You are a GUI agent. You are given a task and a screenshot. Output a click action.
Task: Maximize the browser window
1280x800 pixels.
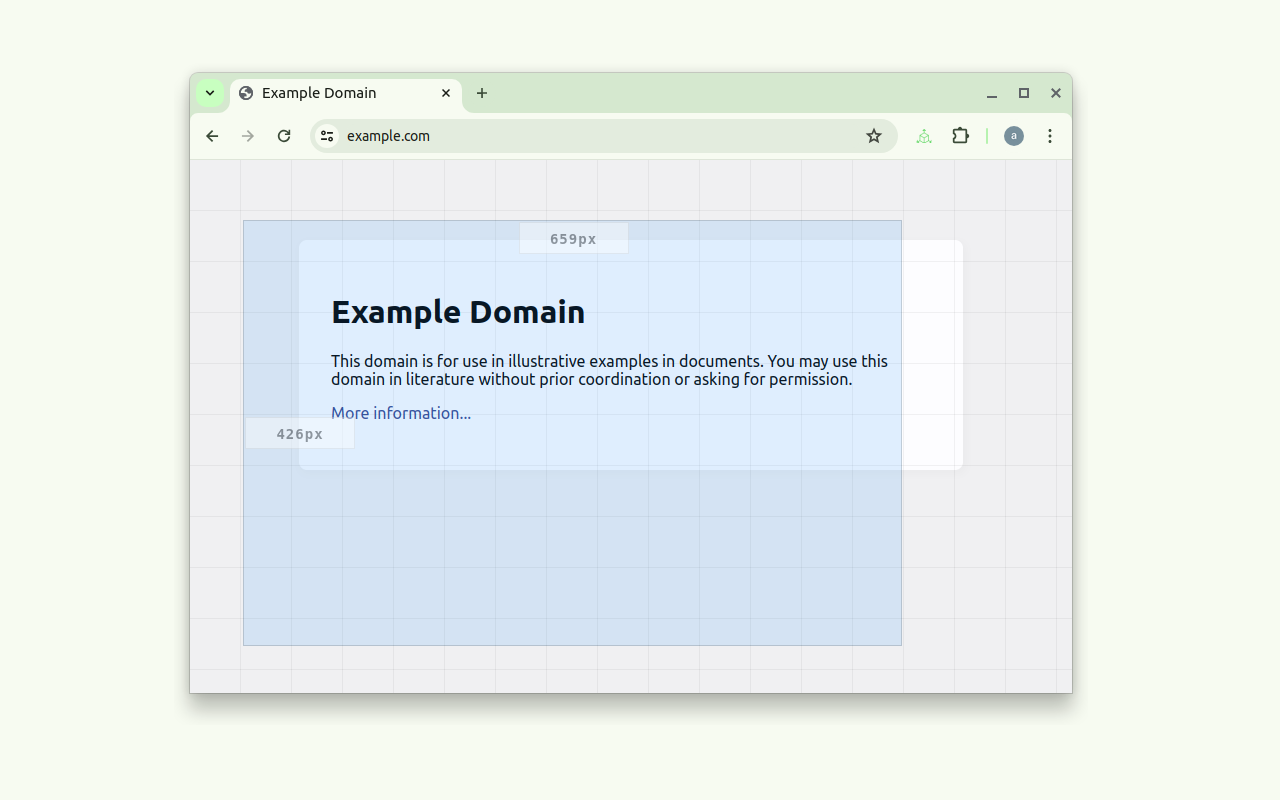tap(1024, 93)
